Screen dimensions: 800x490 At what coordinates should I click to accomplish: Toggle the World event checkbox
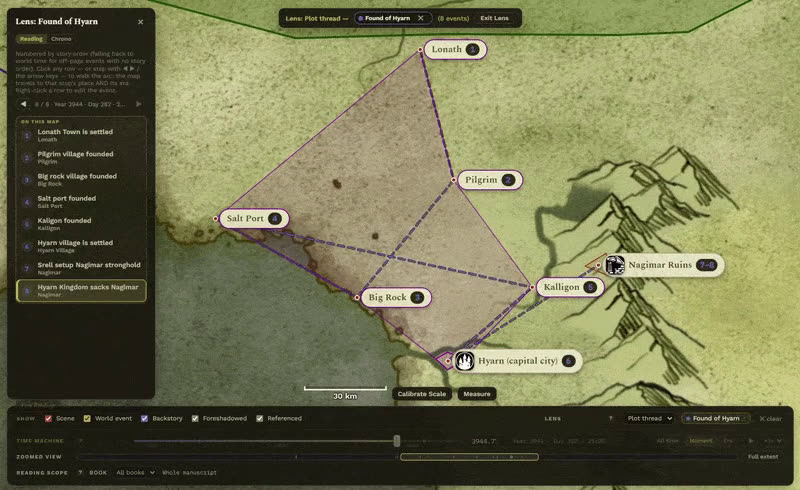tap(87, 419)
